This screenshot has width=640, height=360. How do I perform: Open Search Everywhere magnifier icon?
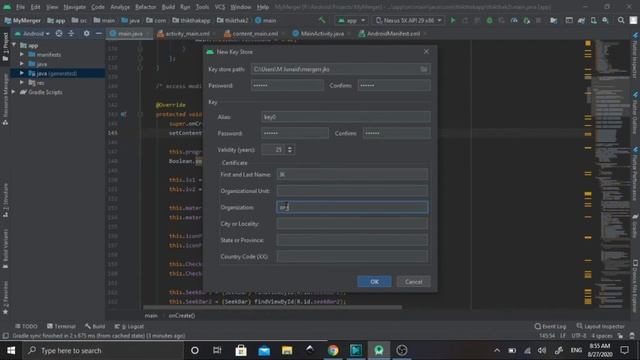pos(621,20)
